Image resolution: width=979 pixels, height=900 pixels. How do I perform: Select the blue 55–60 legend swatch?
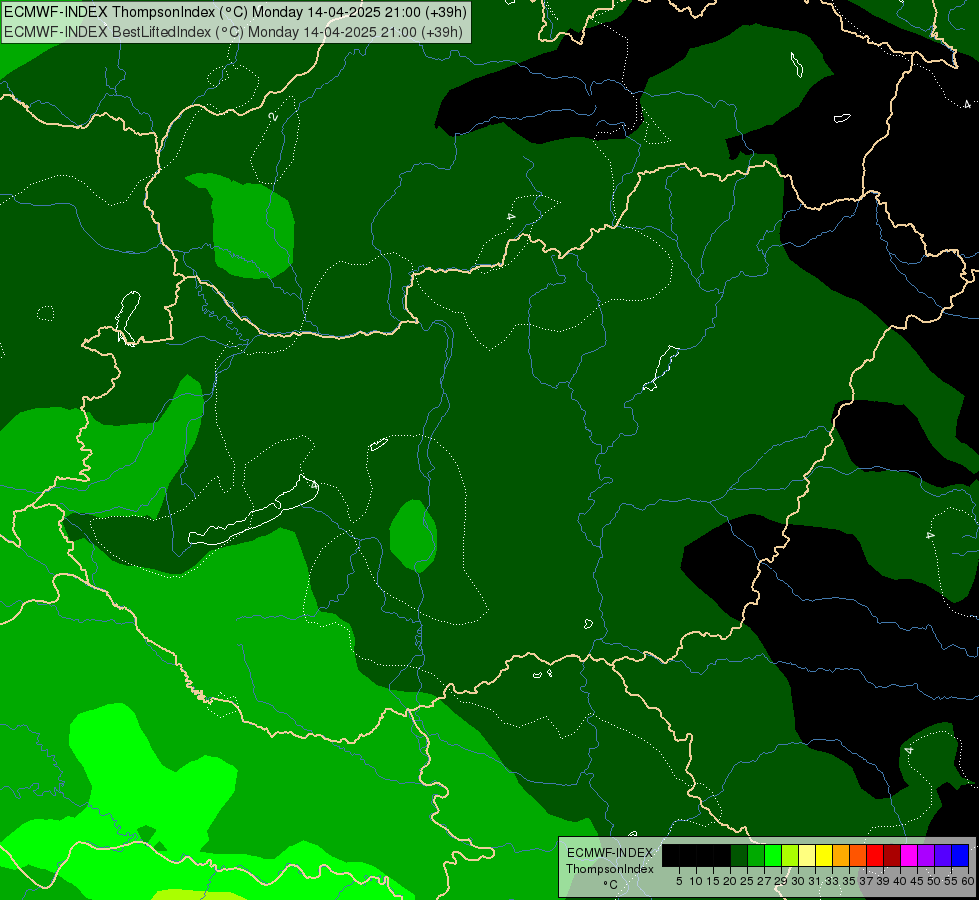(960, 855)
